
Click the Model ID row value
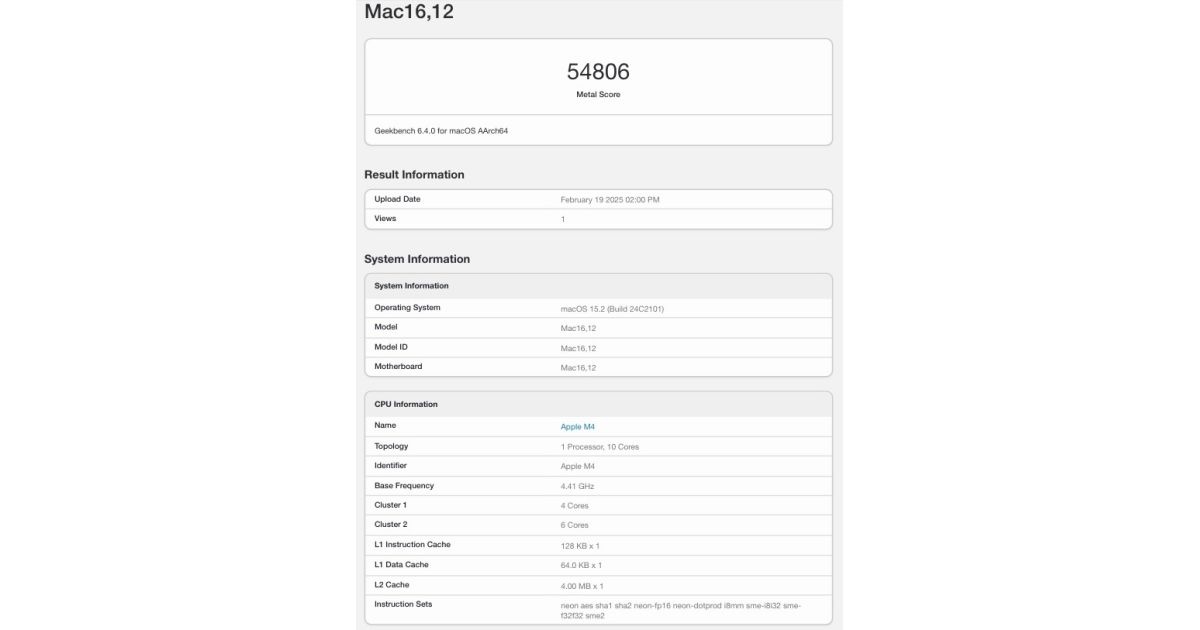click(578, 348)
